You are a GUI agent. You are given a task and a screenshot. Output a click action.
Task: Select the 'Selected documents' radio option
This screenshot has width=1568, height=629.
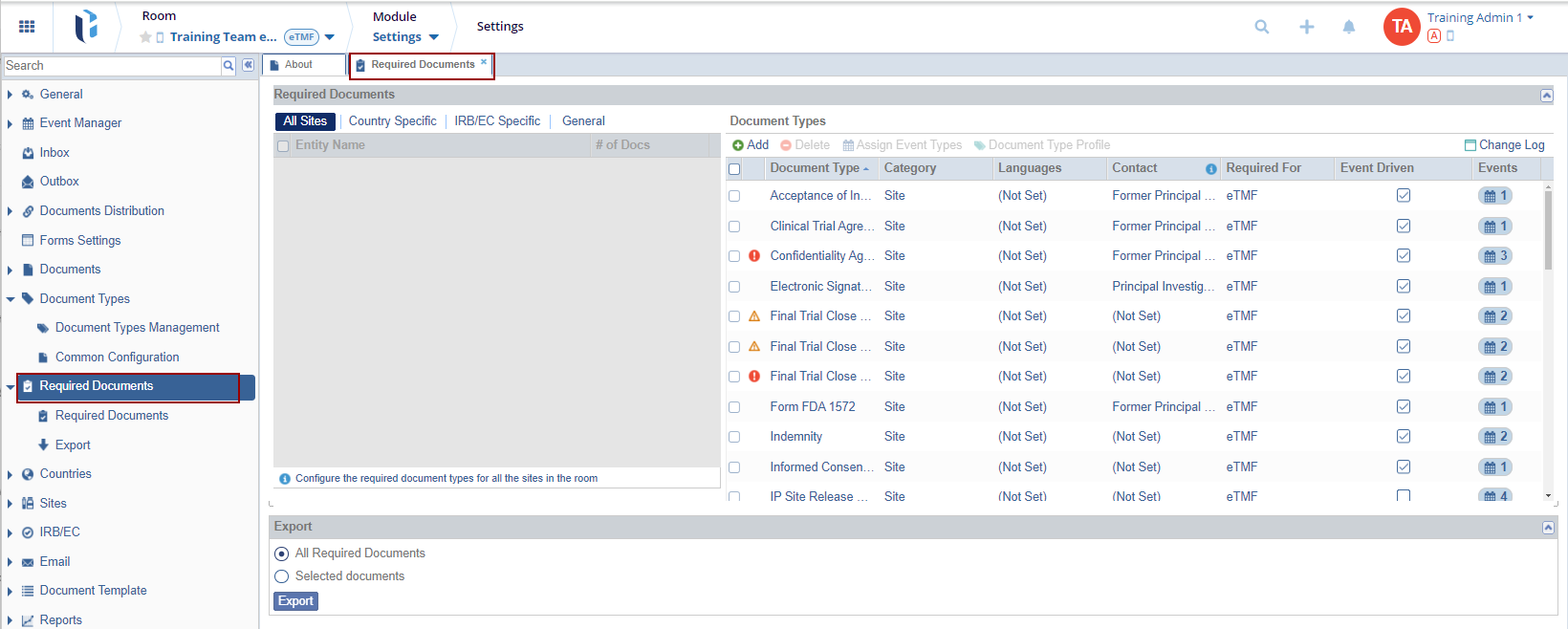click(x=282, y=576)
